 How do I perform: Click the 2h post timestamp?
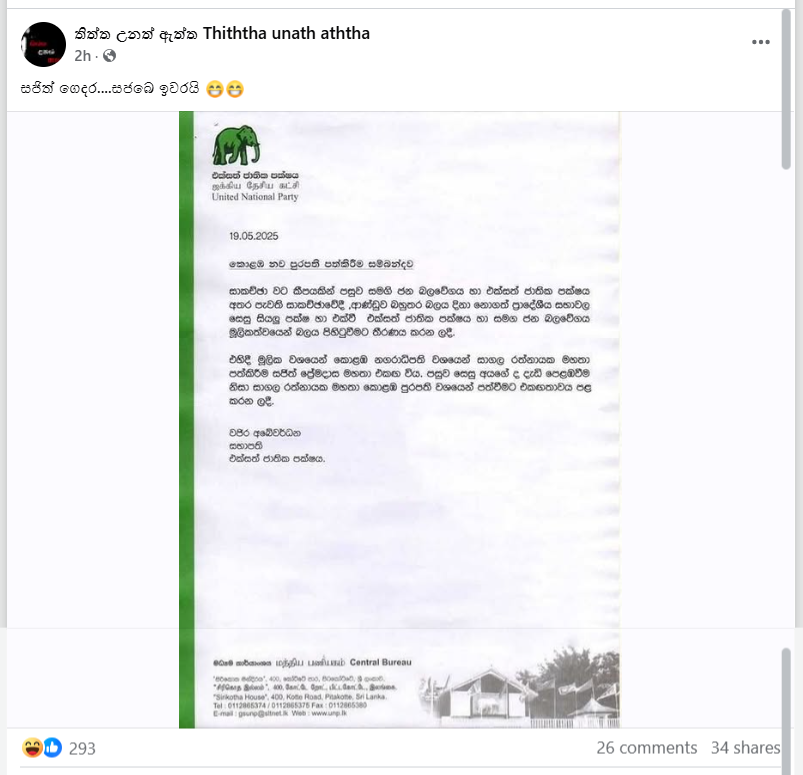pyautogui.click(x=82, y=55)
